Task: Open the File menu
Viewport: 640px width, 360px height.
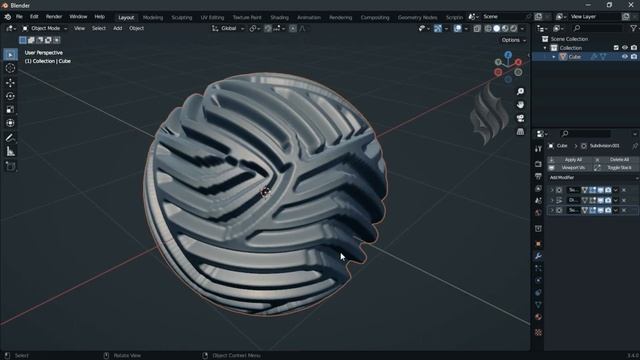Action: pyautogui.click(x=19, y=17)
